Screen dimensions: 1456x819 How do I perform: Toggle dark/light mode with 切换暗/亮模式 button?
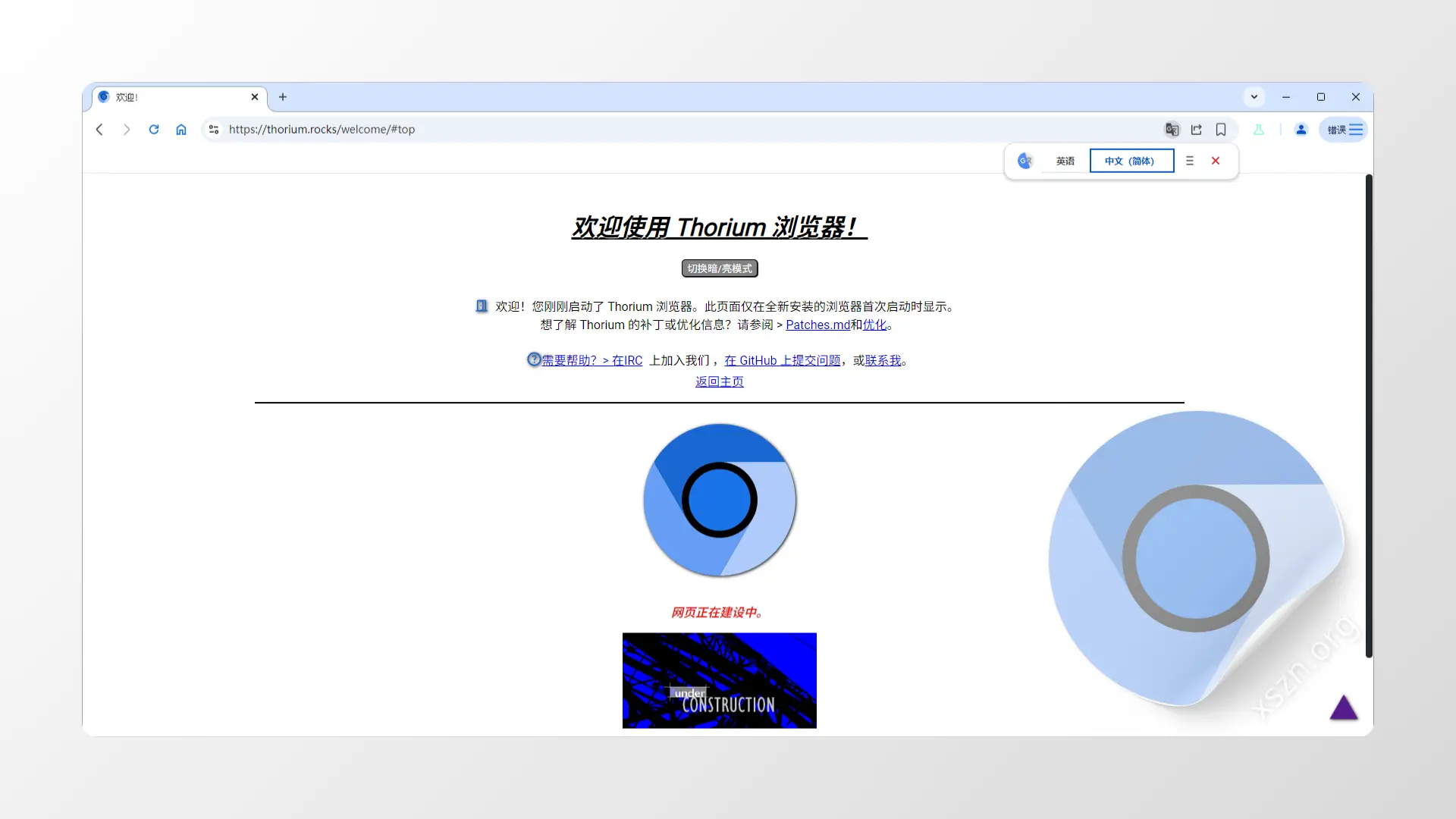tap(720, 268)
